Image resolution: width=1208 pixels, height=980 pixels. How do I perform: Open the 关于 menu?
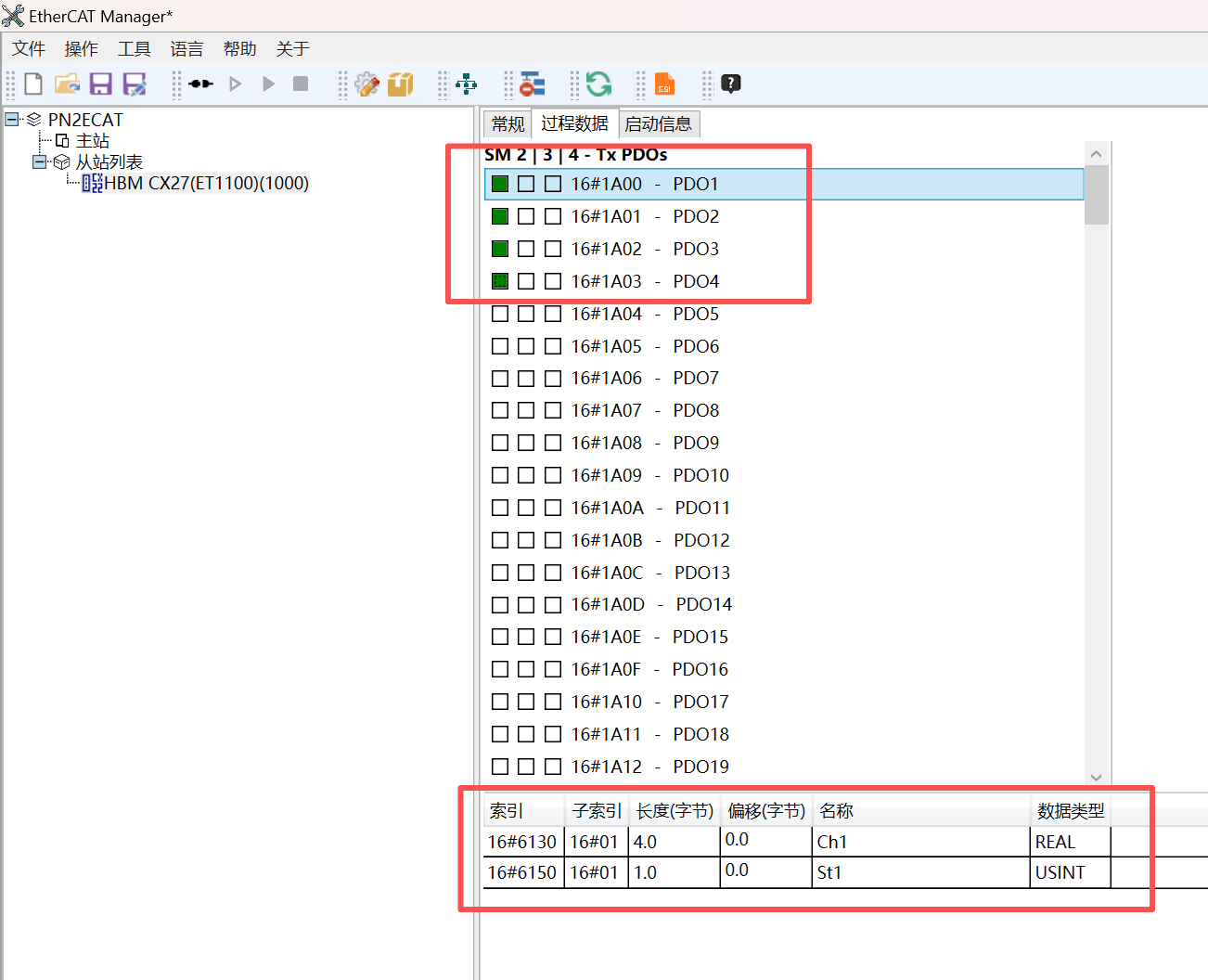[293, 49]
